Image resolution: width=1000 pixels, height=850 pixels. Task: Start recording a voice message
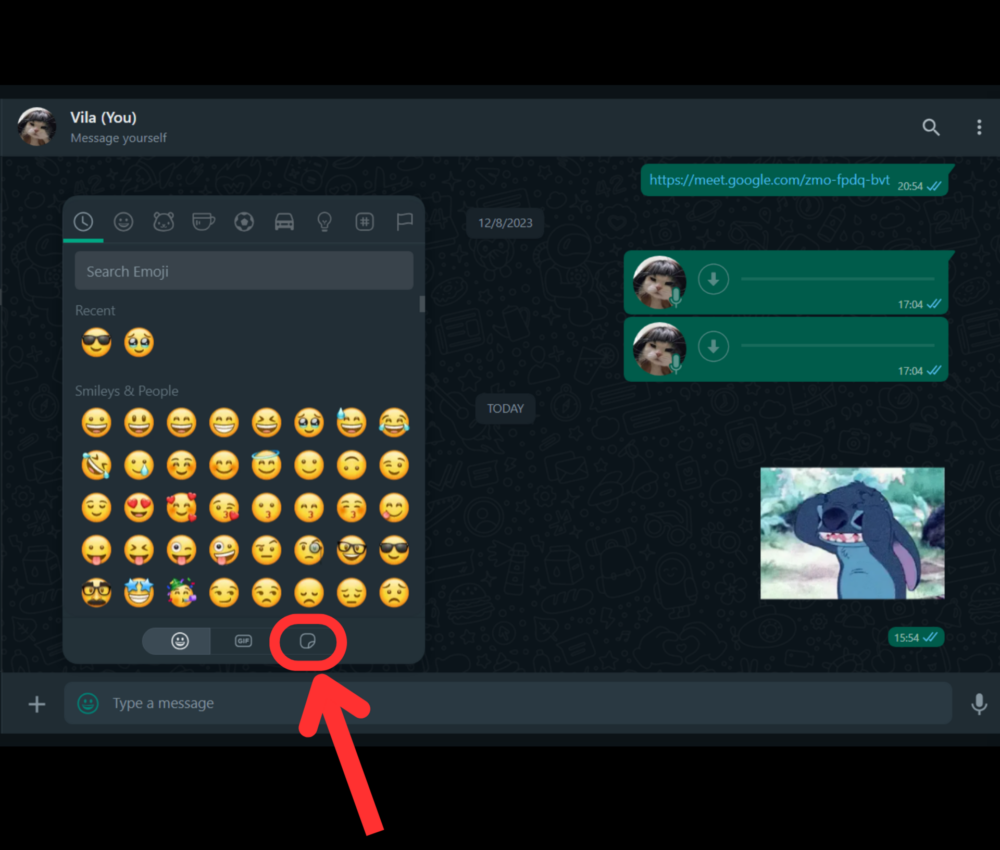pos(978,703)
